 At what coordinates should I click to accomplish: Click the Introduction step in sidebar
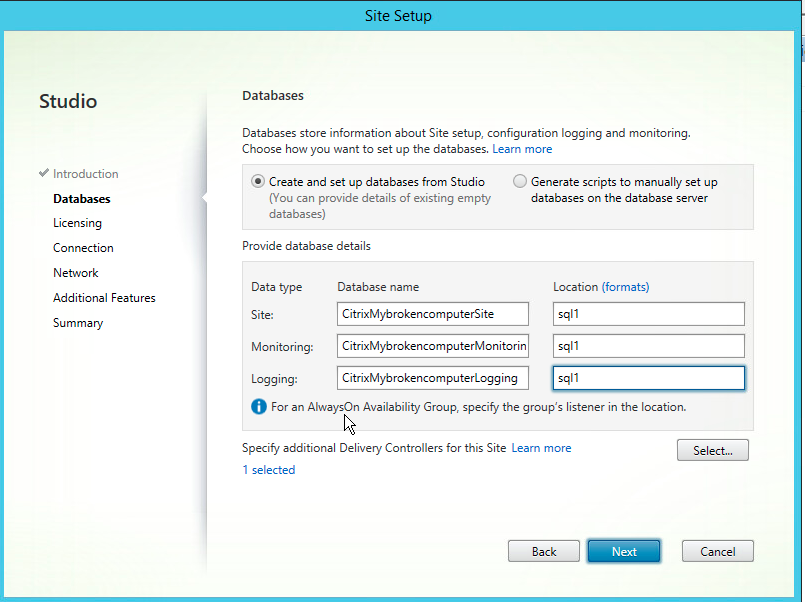(85, 174)
